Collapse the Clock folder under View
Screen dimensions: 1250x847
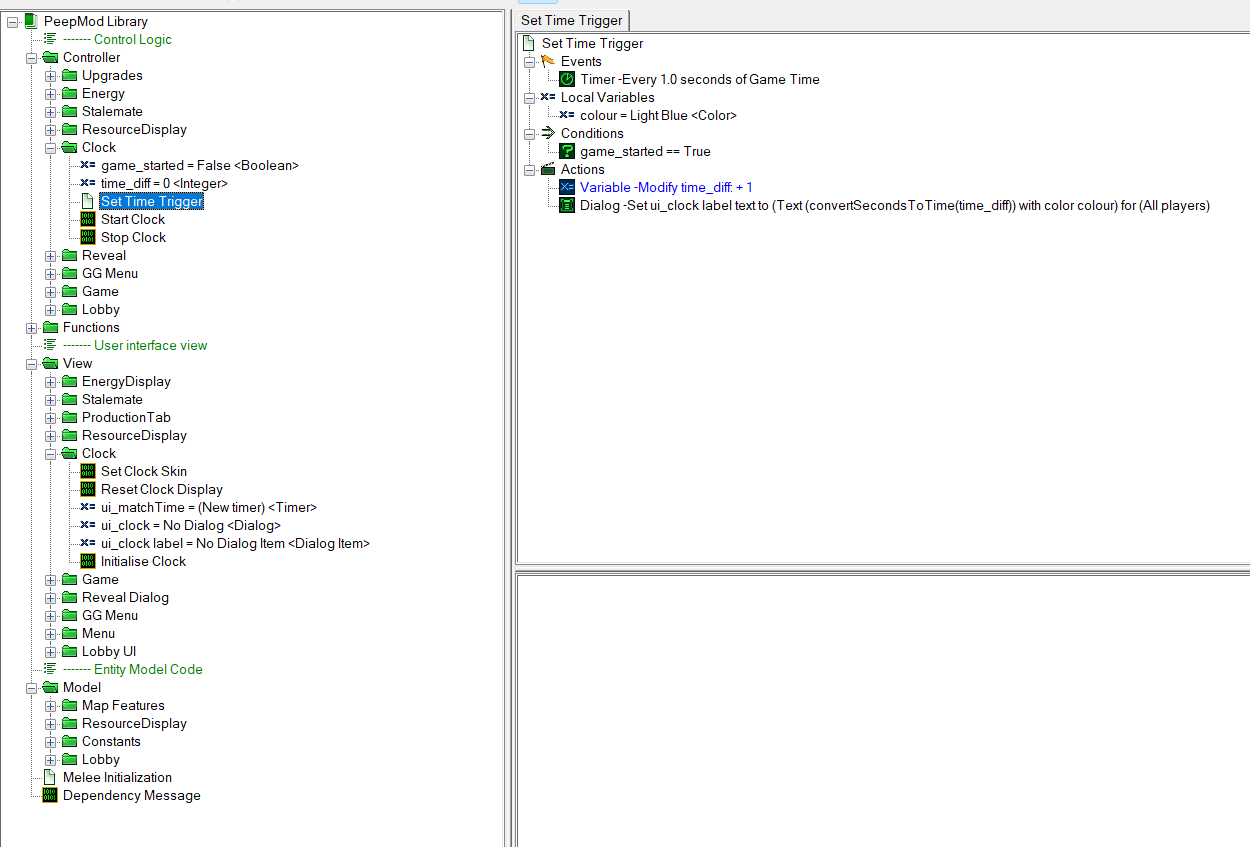(50, 453)
